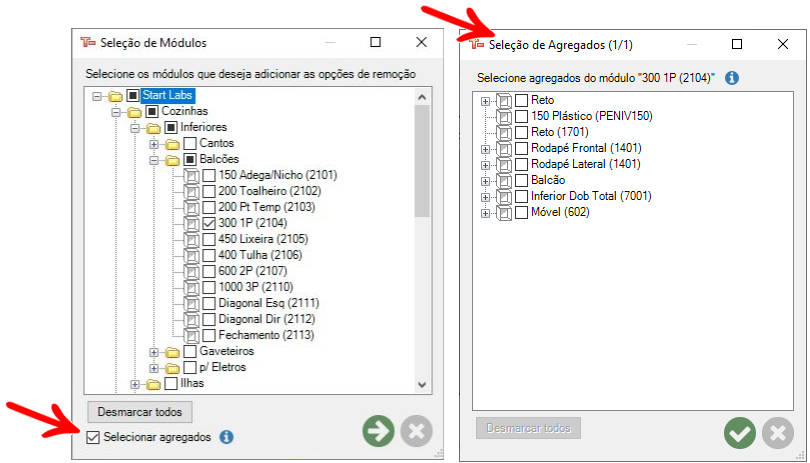Click Start Labs folder icon
This screenshot has width=810, height=463.
(x=115, y=96)
